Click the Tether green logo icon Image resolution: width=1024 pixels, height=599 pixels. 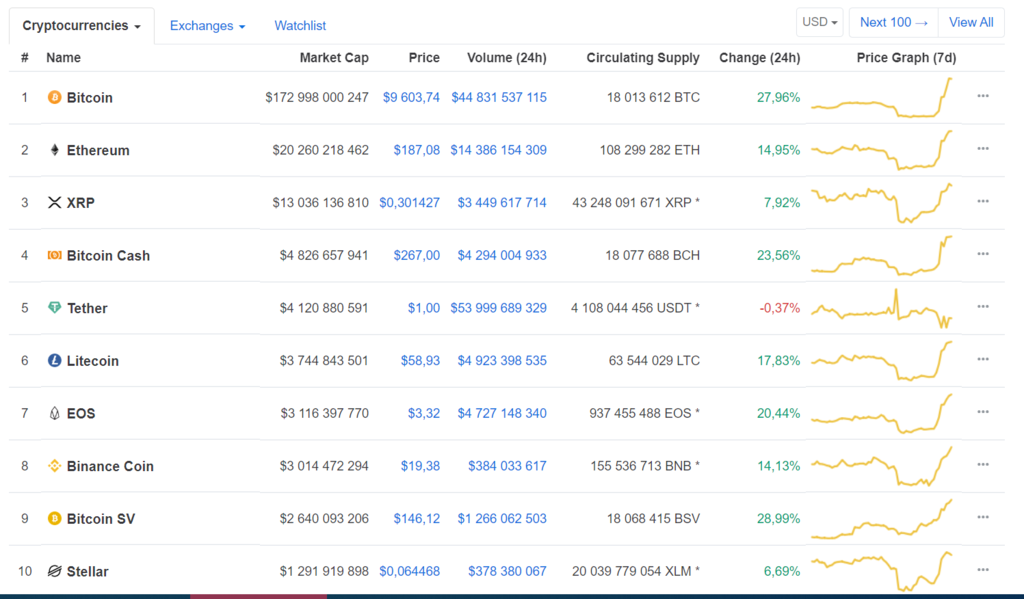(54, 308)
